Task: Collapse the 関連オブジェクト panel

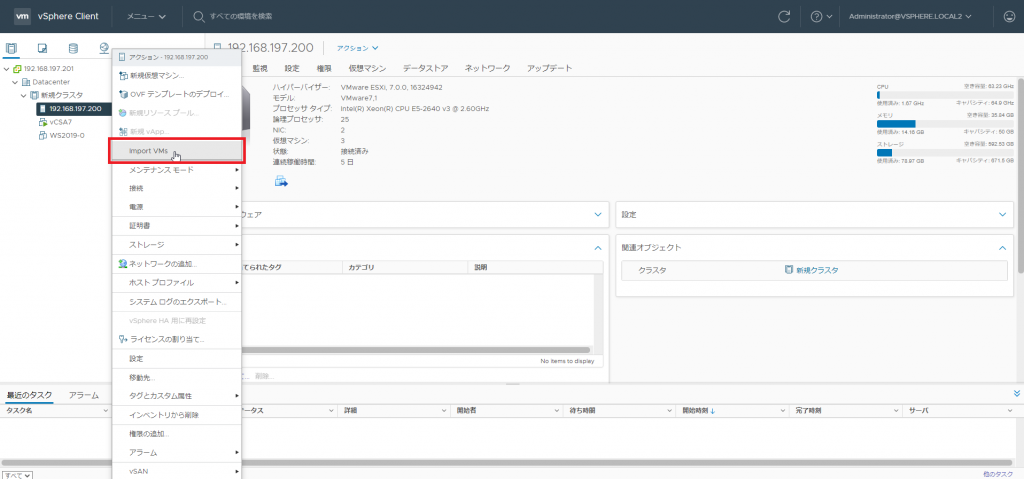Action: pyautogui.click(x=1003, y=248)
